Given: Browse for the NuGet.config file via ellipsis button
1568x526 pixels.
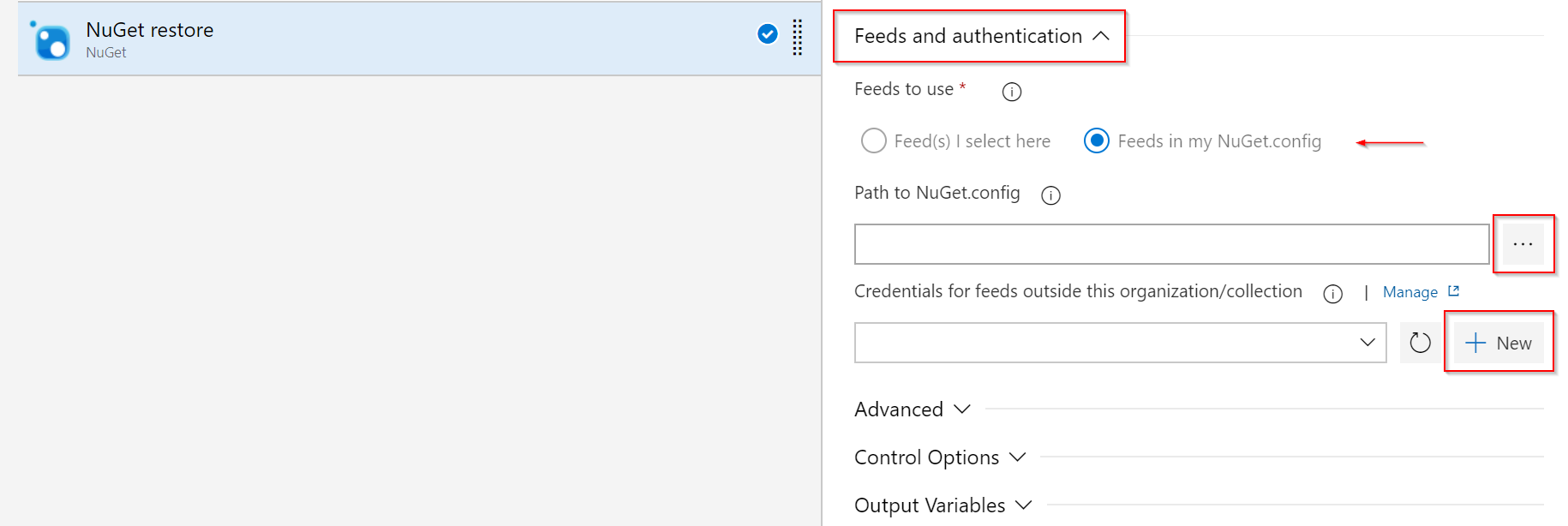Looking at the screenshot, I should tap(1523, 244).
